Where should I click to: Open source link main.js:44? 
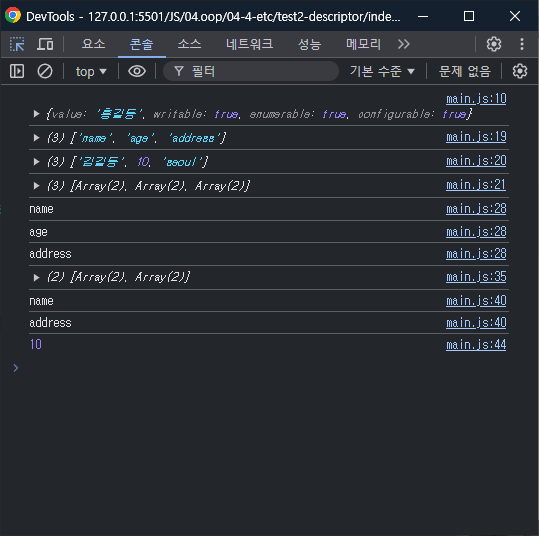click(476, 345)
